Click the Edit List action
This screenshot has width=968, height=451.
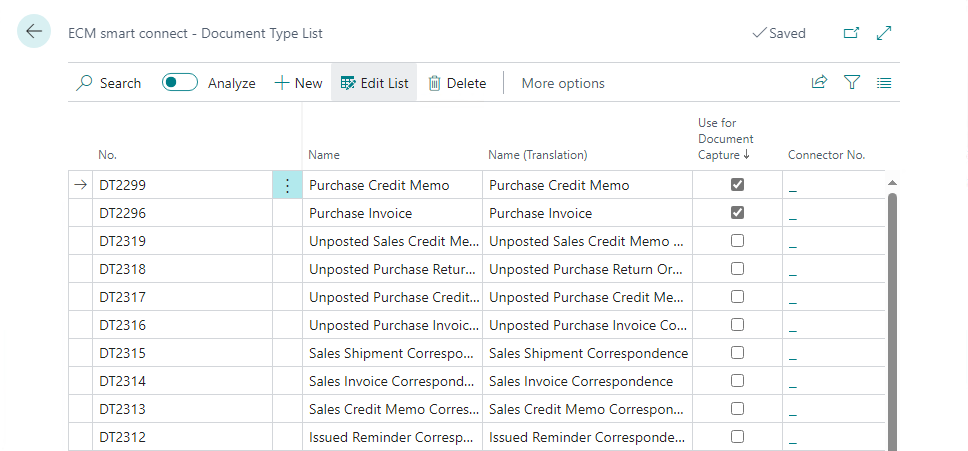coord(375,83)
